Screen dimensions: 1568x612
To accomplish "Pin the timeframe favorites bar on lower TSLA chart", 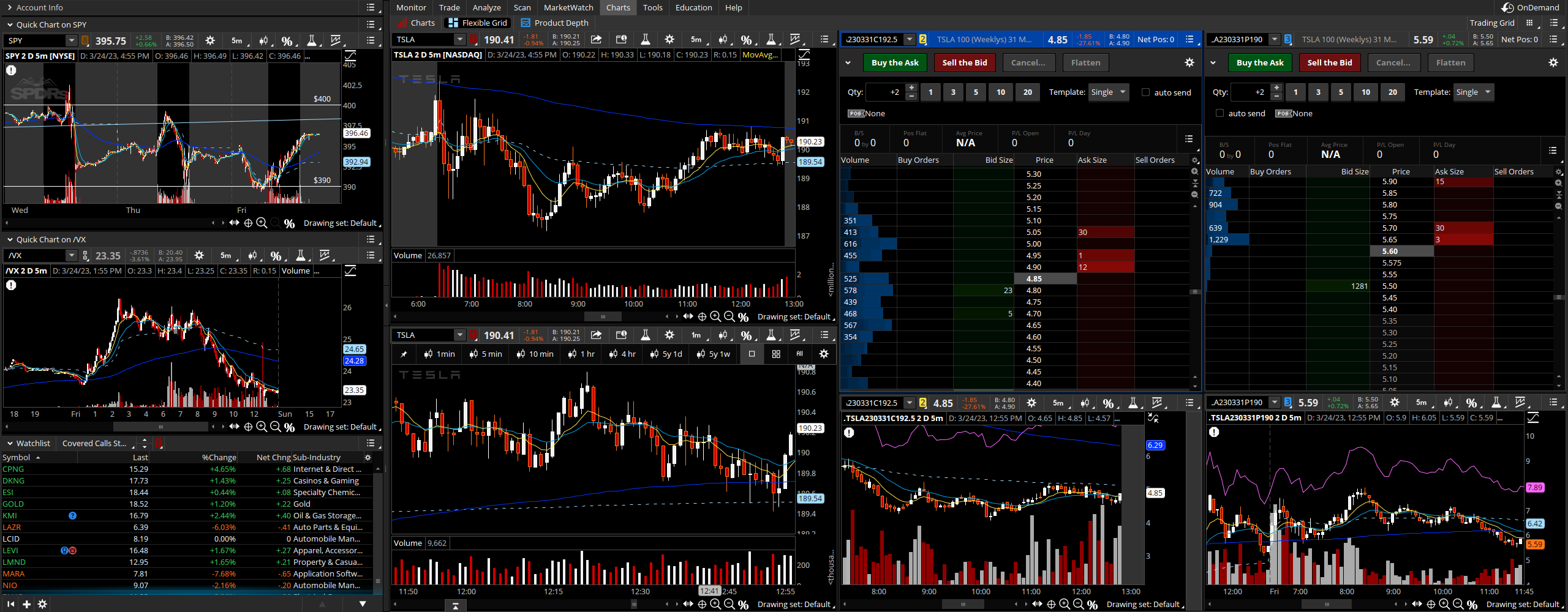I will click(404, 354).
